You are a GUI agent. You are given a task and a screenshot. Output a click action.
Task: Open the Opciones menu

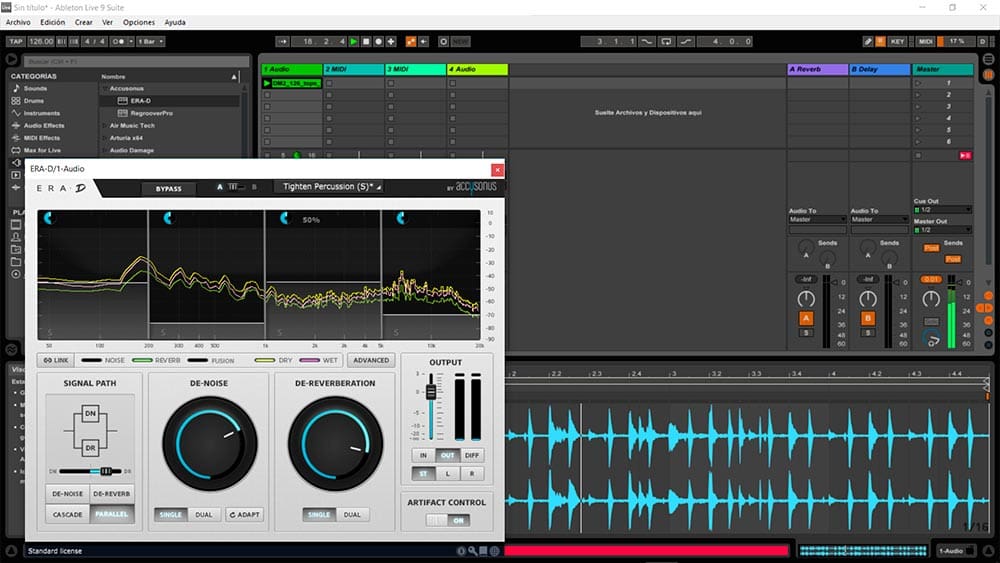[139, 22]
